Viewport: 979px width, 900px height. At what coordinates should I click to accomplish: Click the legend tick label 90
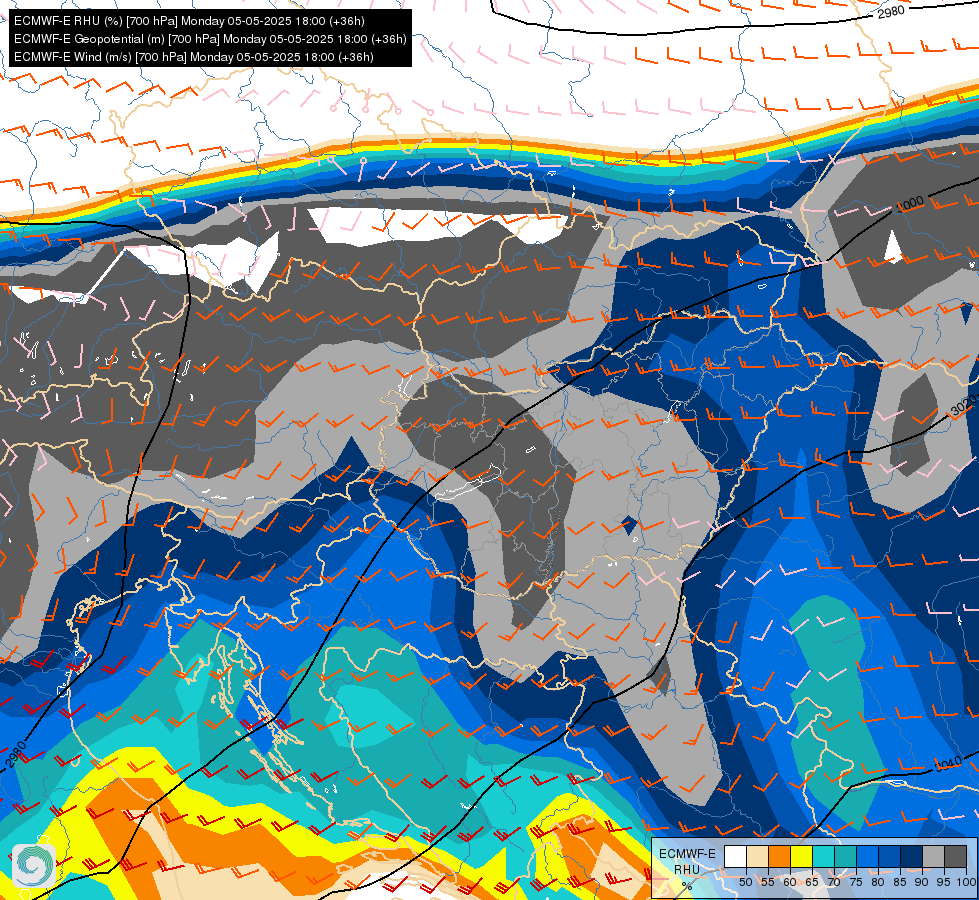[x=922, y=882]
